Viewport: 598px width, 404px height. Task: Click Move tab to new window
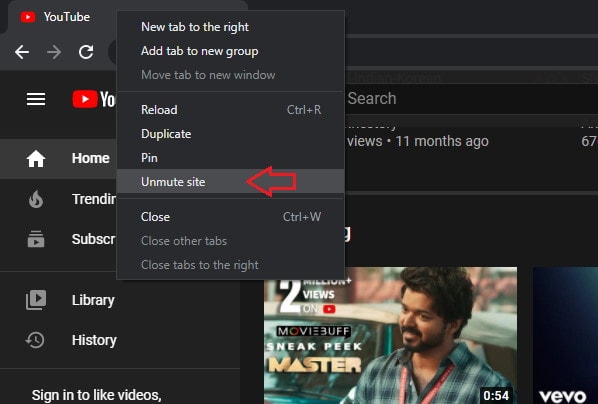(x=230, y=75)
